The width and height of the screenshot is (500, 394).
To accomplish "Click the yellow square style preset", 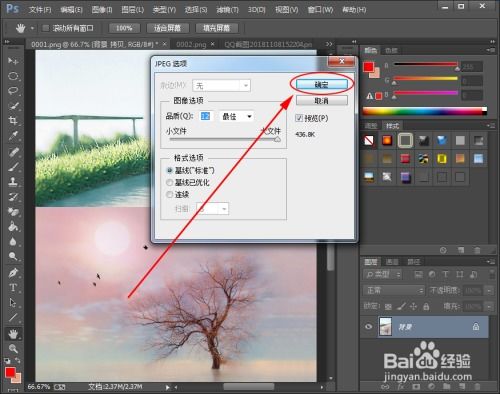I will (x=442, y=159).
